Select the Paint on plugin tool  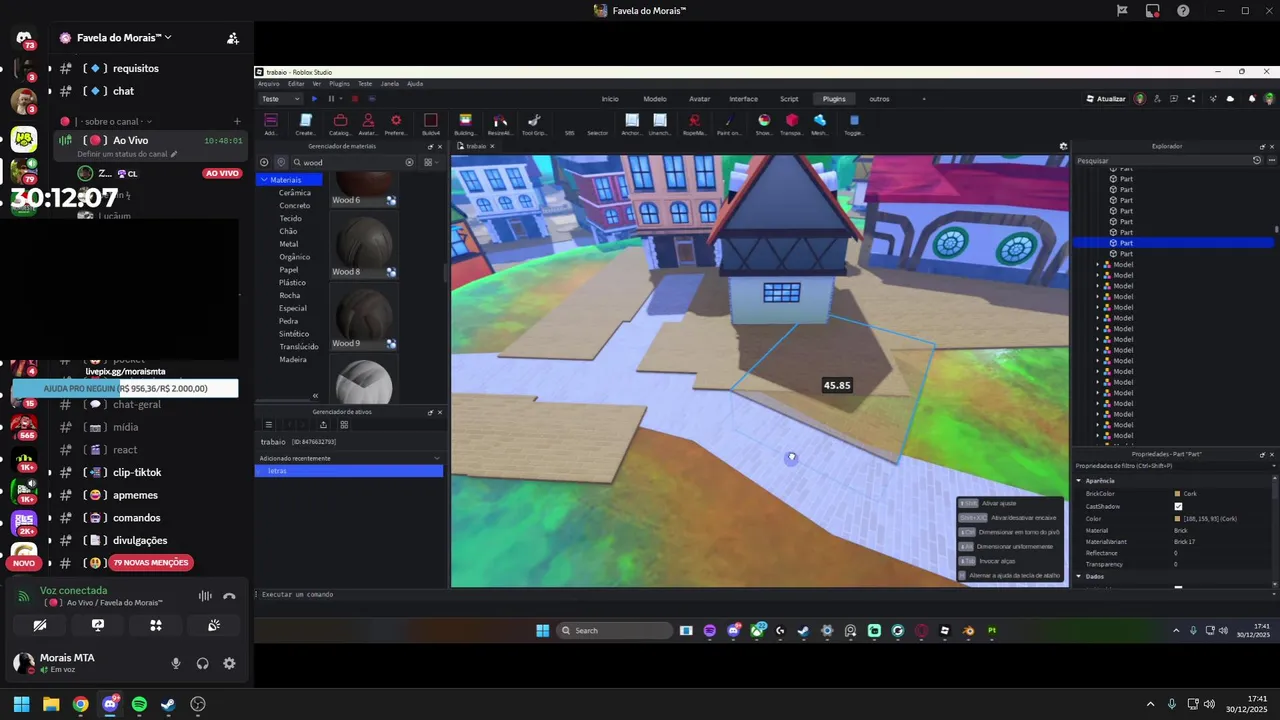click(728, 121)
